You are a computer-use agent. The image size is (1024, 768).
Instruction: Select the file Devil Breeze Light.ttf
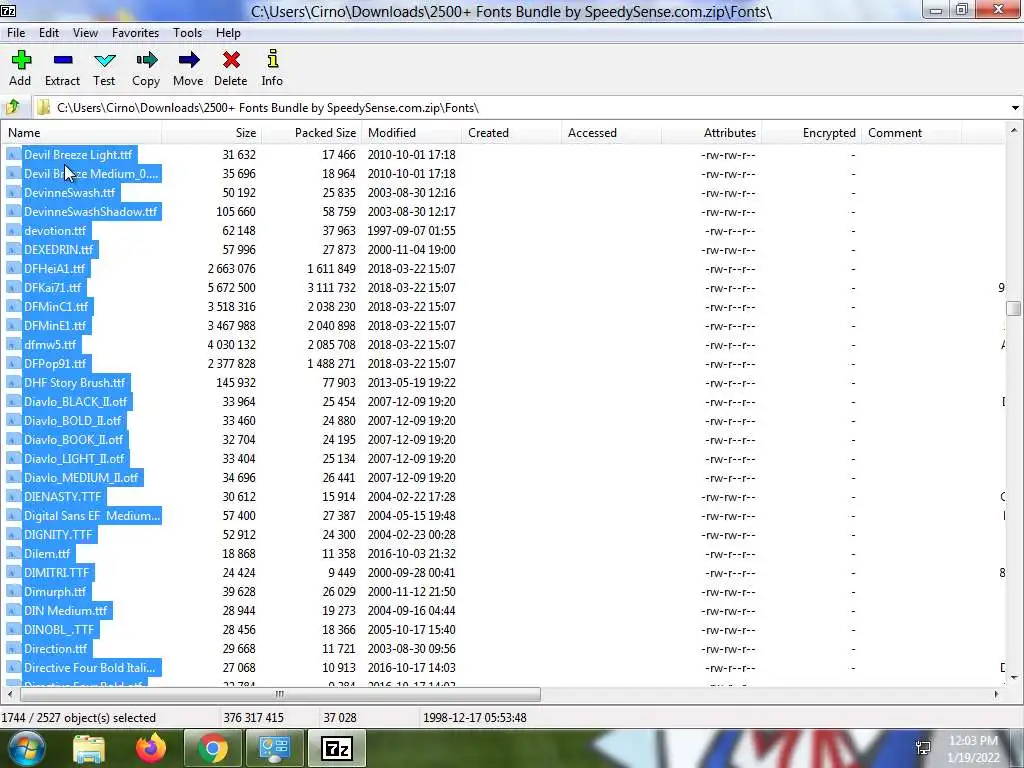coord(78,155)
